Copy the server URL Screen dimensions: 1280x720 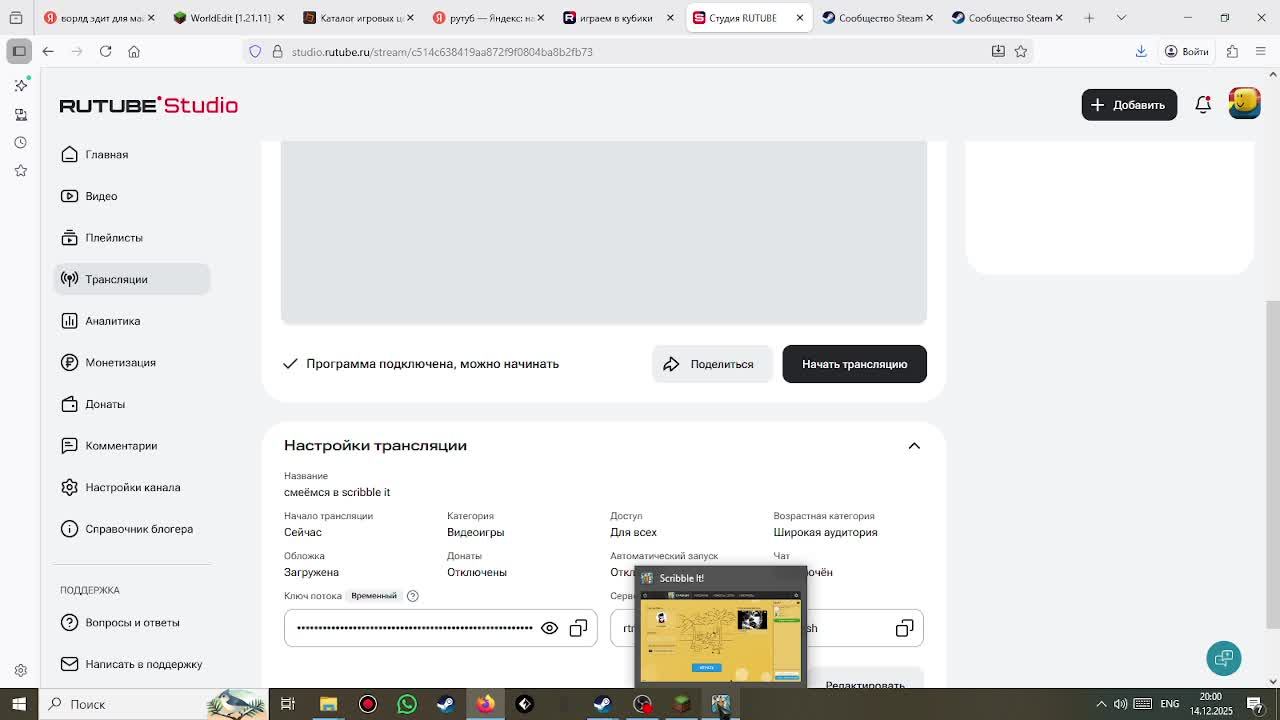(x=904, y=628)
